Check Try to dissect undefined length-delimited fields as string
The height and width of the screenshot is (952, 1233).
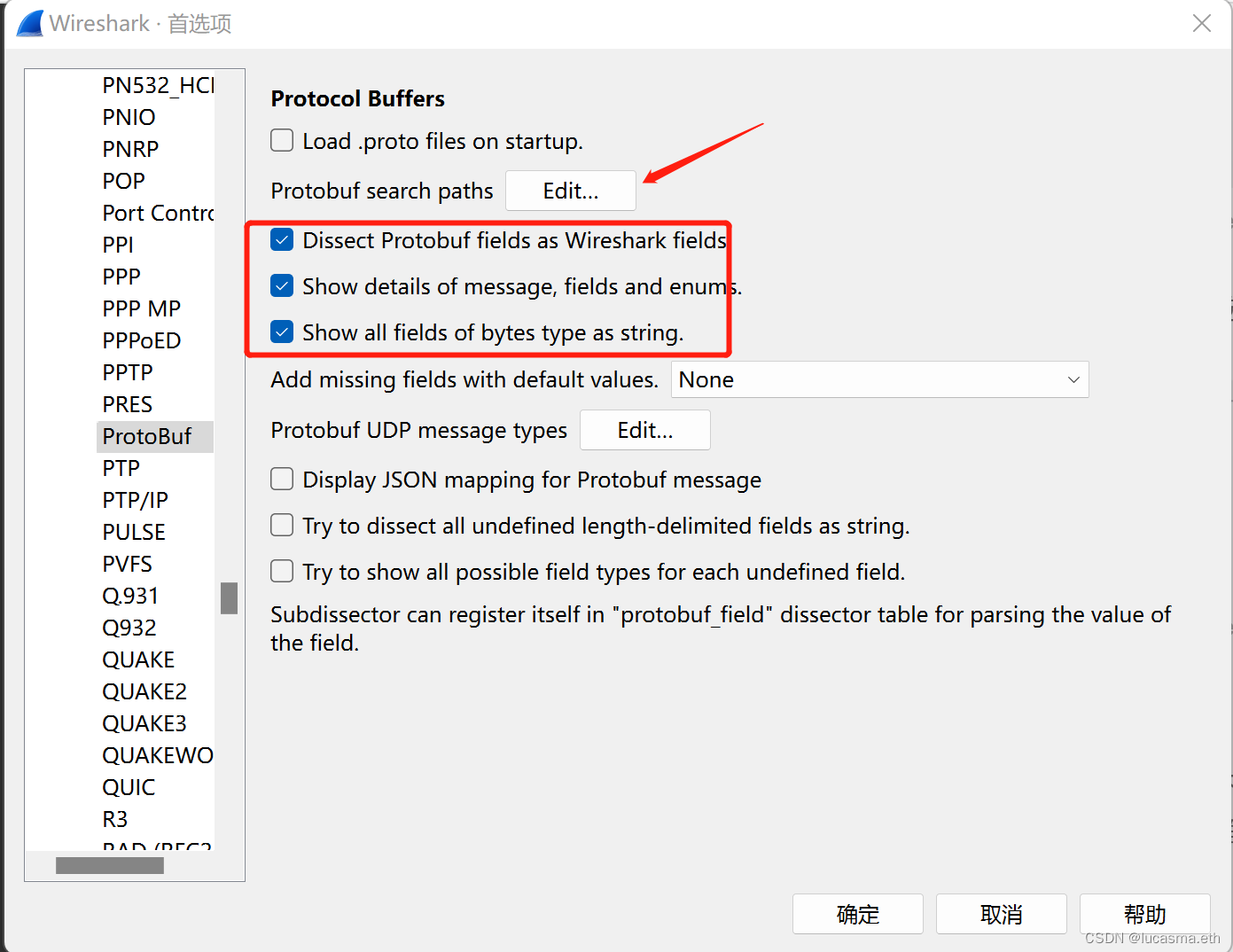point(282,526)
